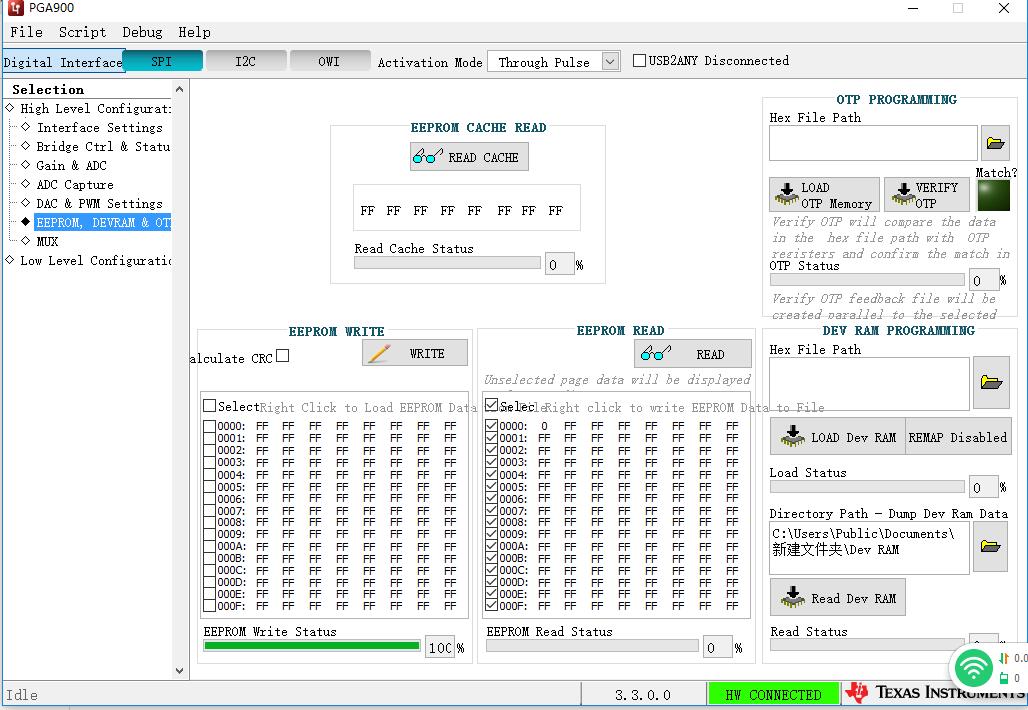Click Read Cache Status progress bar

pos(447,263)
